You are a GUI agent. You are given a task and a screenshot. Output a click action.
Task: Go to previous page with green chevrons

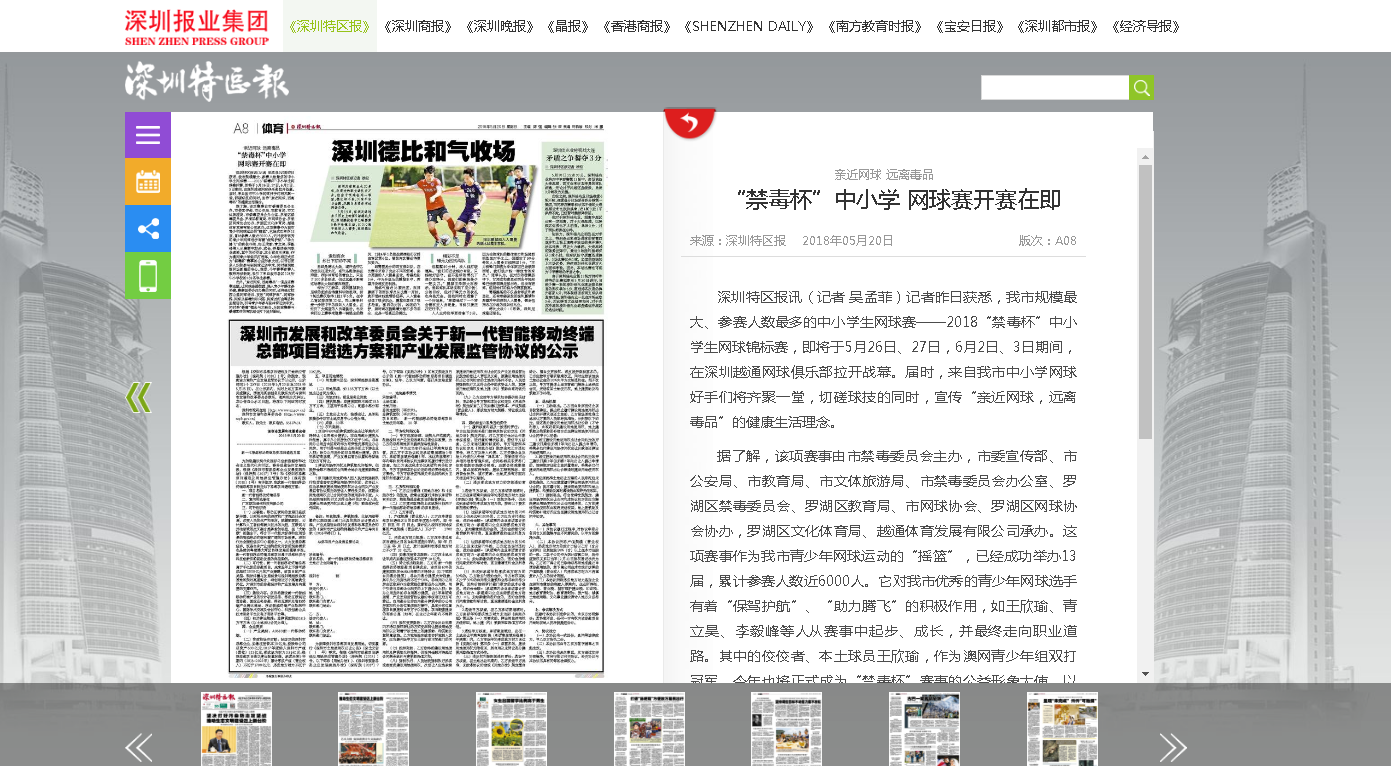click(x=138, y=397)
